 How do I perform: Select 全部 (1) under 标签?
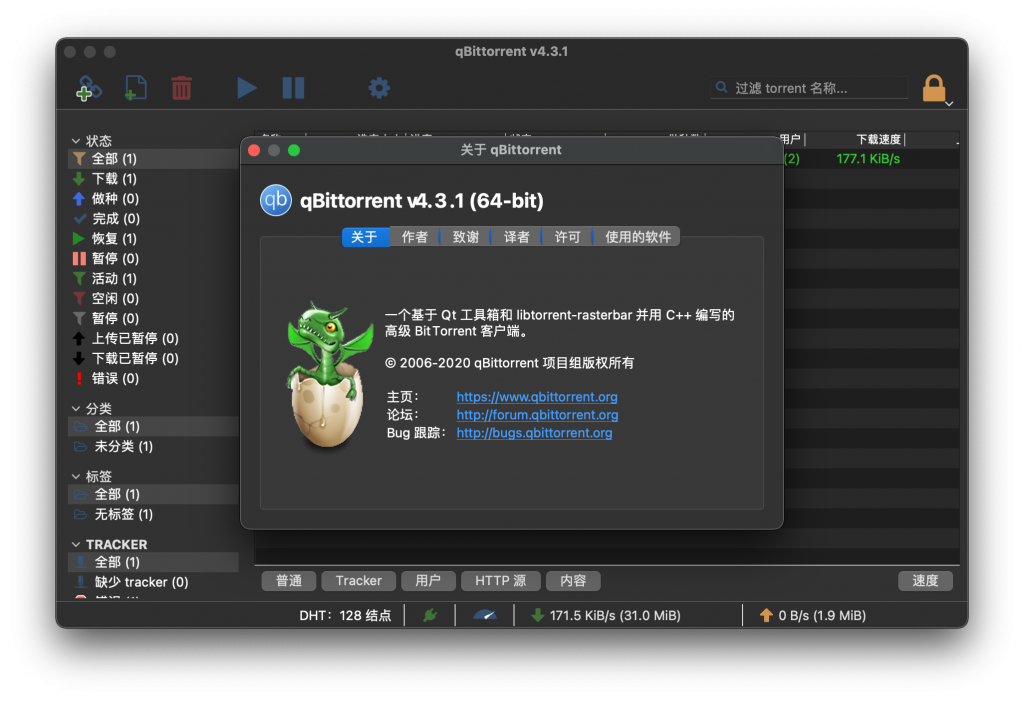[x=153, y=494]
